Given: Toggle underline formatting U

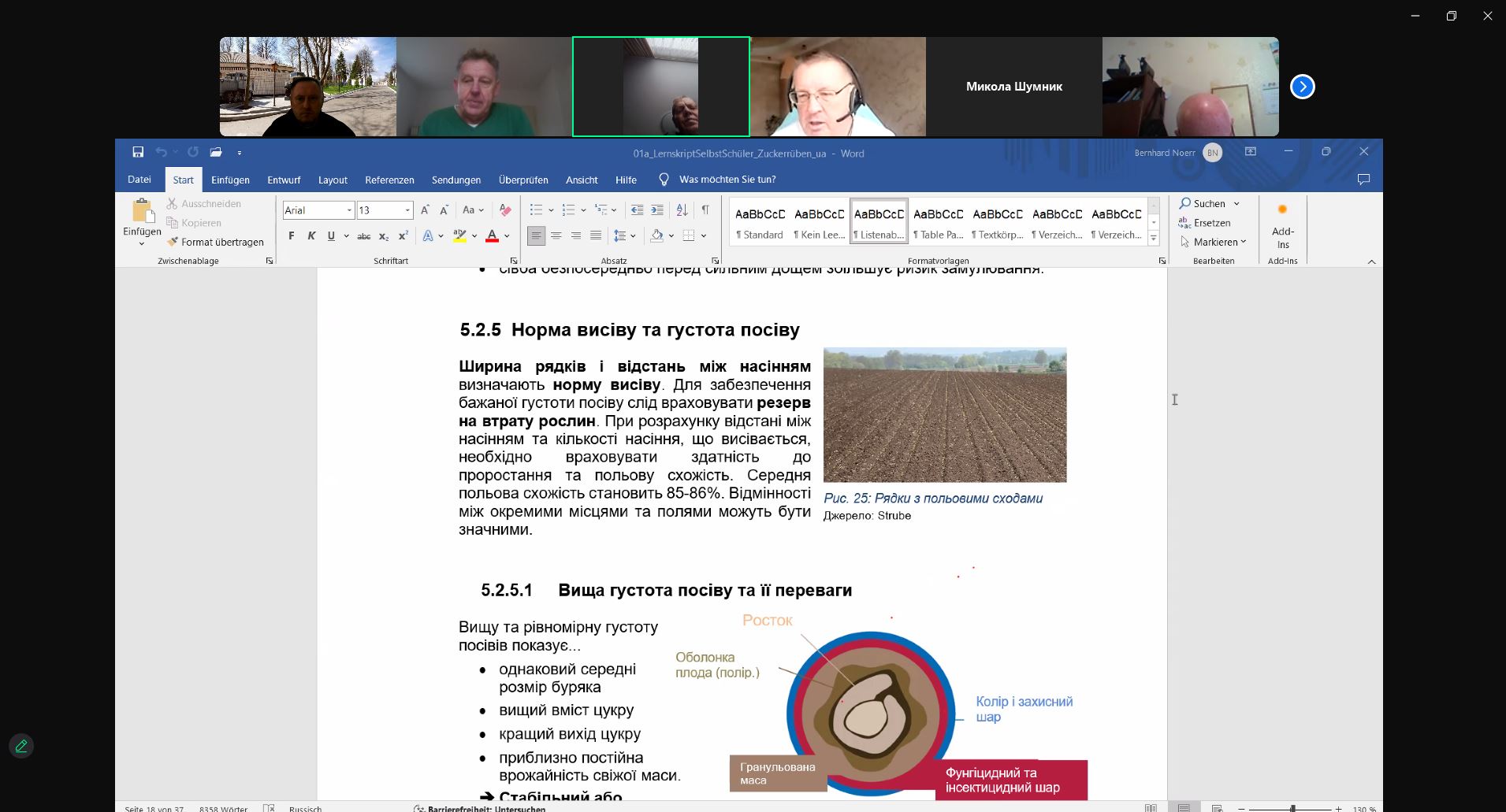Looking at the screenshot, I should (331, 235).
